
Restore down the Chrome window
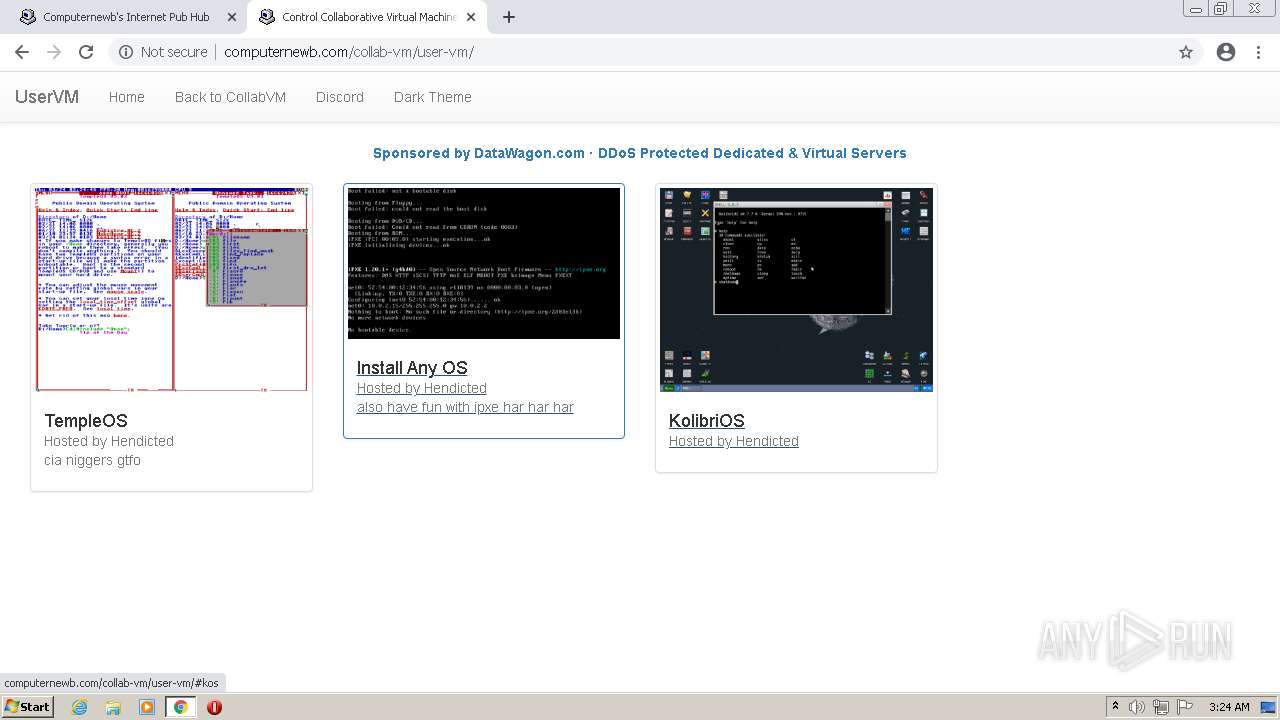(x=1221, y=9)
